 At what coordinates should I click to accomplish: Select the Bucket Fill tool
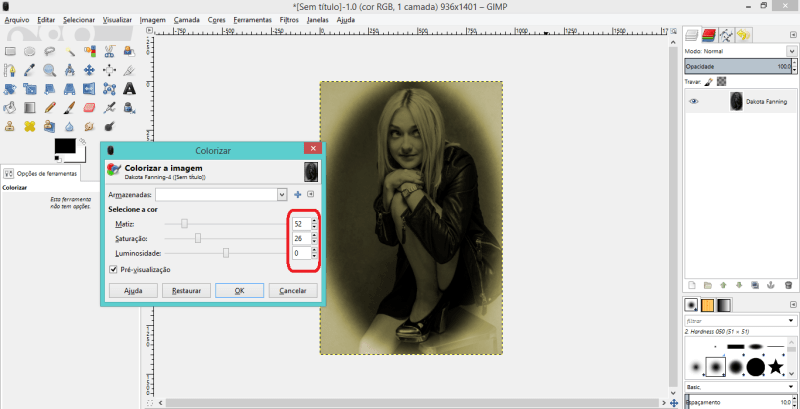click(x=10, y=107)
